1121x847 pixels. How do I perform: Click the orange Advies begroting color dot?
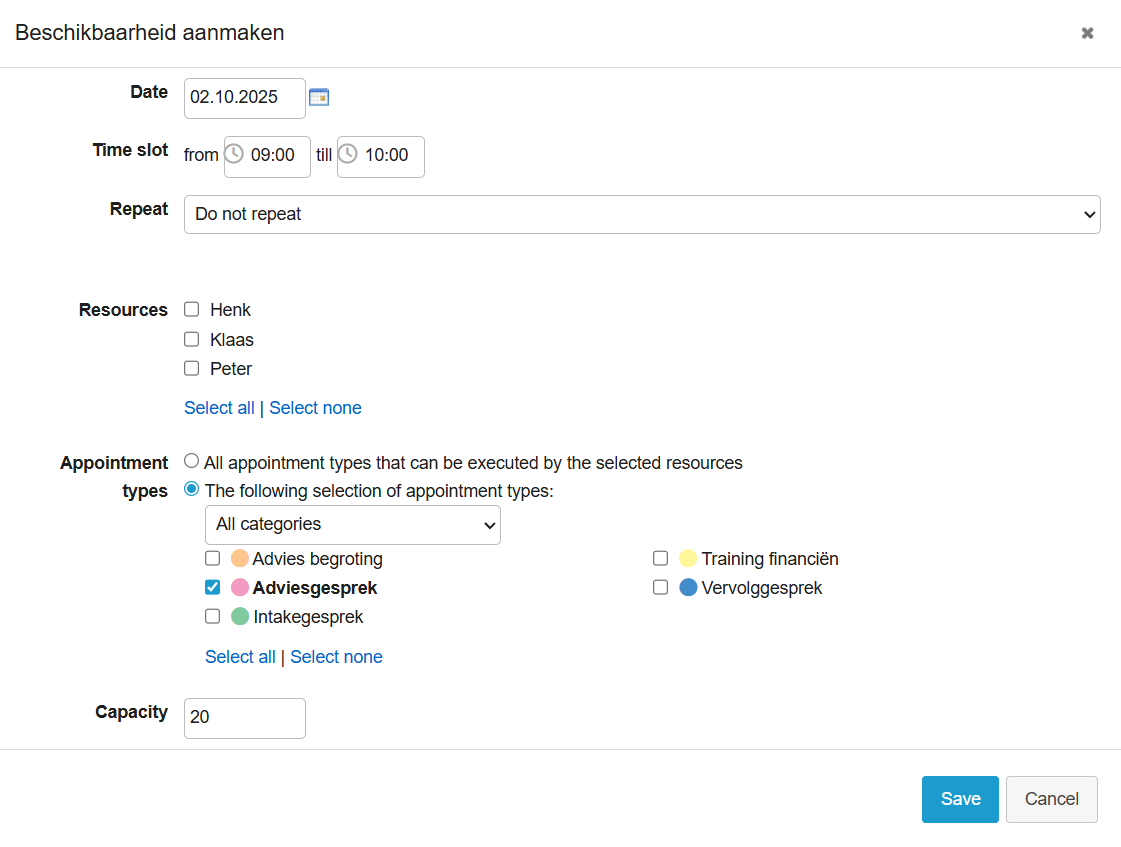(240, 558)
